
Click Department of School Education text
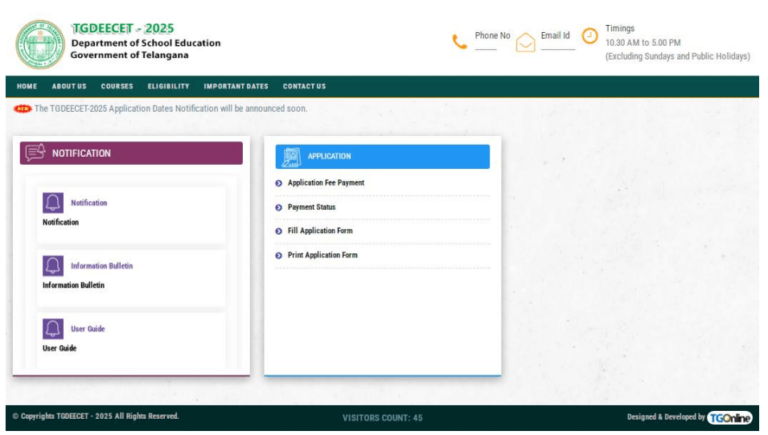[x=146, y=43]
